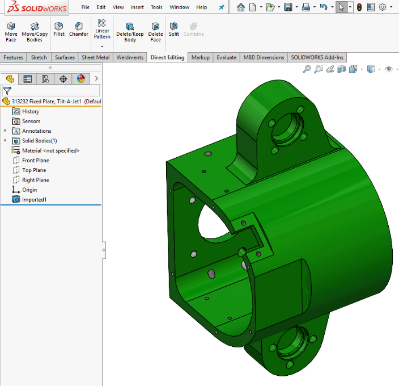Open the Display Style dropdown arrow
Screen dimensions: 399x386
pos(379,69)
